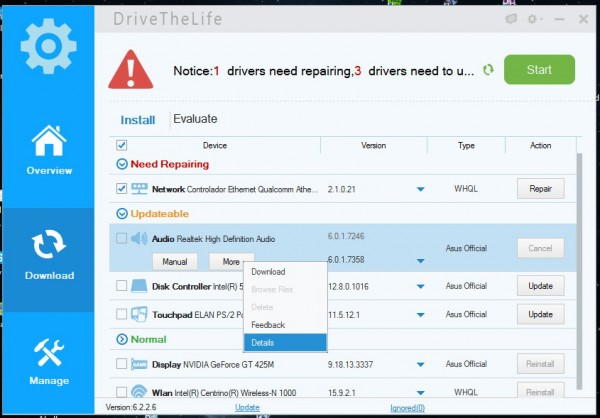600x418 pixels.
Task: Open the Update link in status bar
Action: tap(247, 408)
